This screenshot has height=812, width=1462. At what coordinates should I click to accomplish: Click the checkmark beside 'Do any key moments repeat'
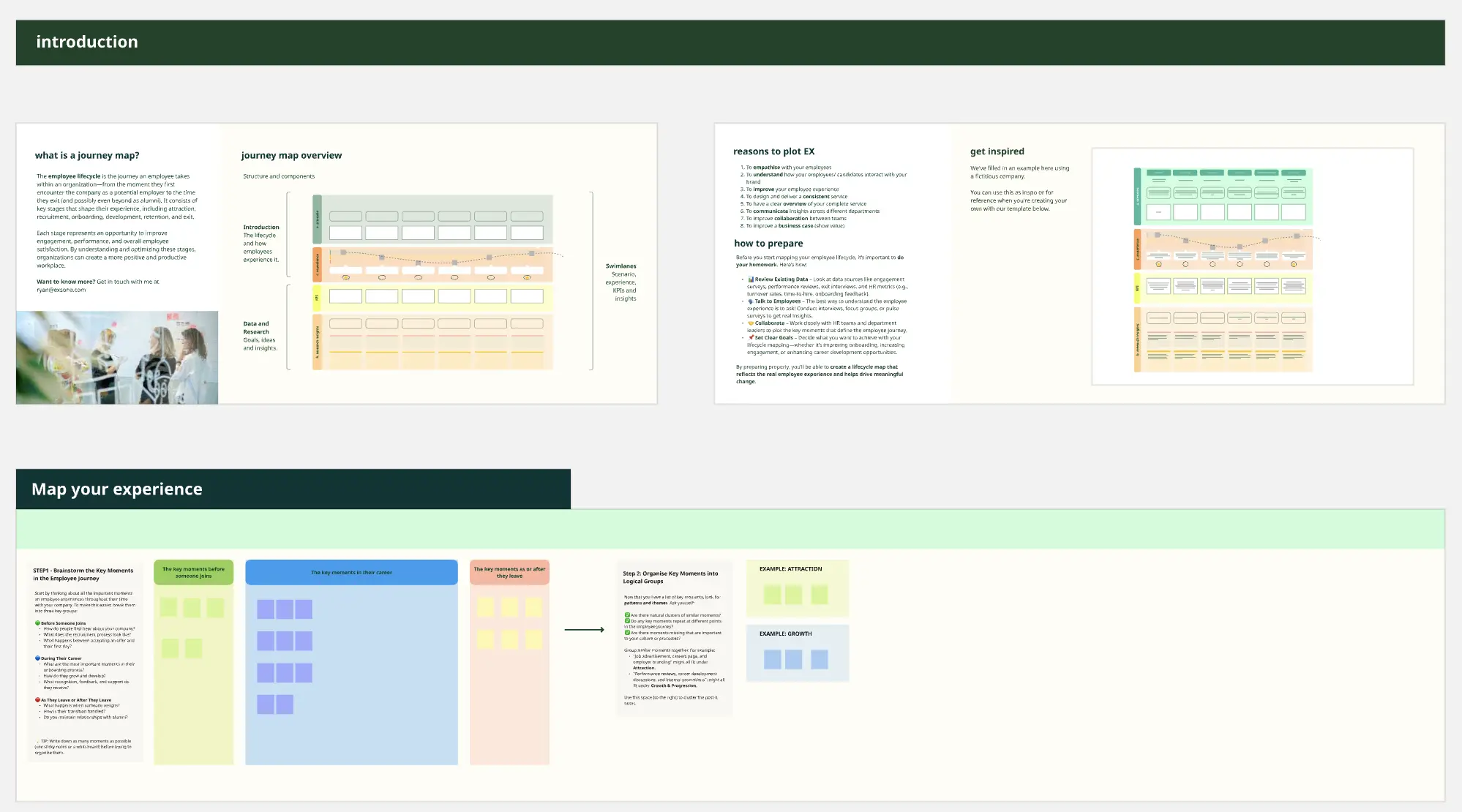(x=627, y=621)
